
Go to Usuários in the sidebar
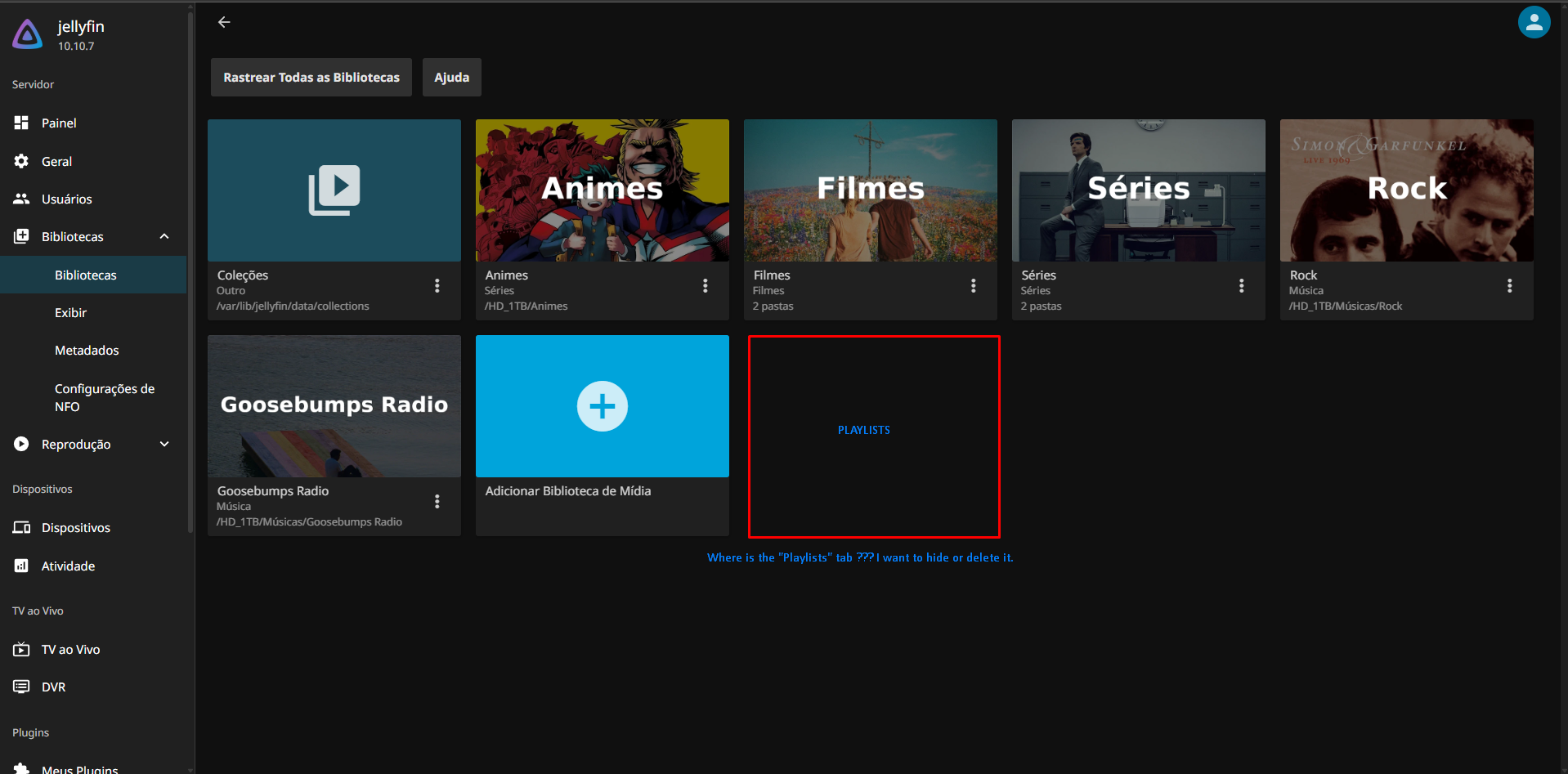click(x=66, y=199)
